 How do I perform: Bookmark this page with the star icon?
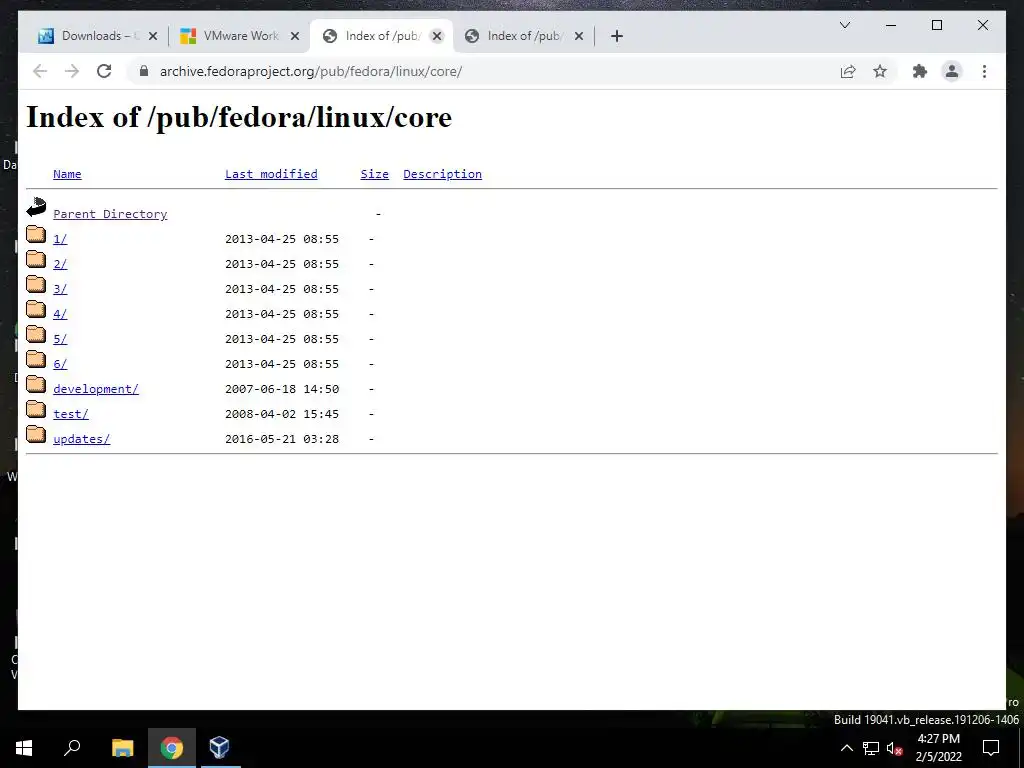point(880,71)
